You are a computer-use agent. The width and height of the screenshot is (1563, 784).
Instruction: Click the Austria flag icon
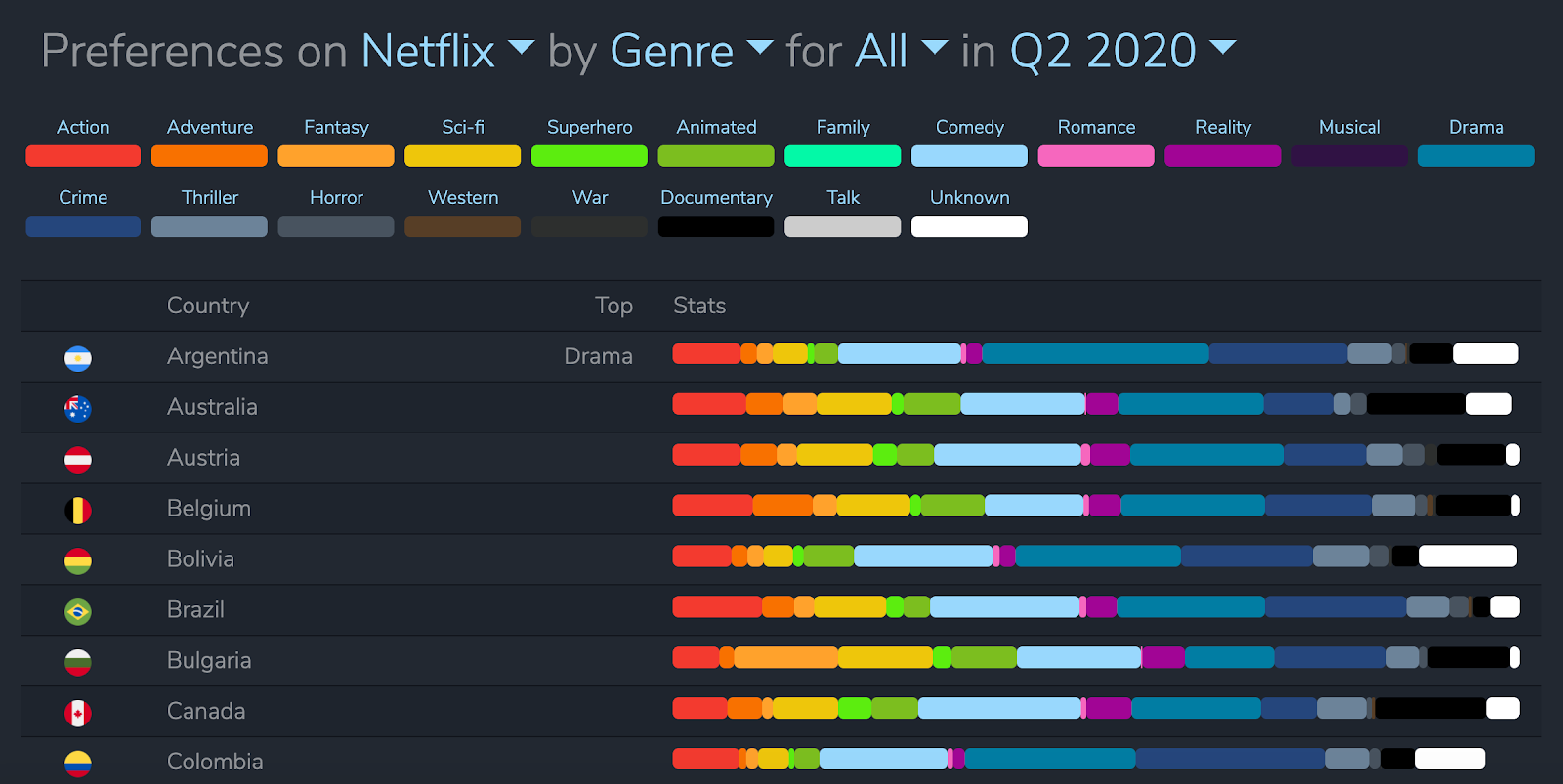pos(78,460)
